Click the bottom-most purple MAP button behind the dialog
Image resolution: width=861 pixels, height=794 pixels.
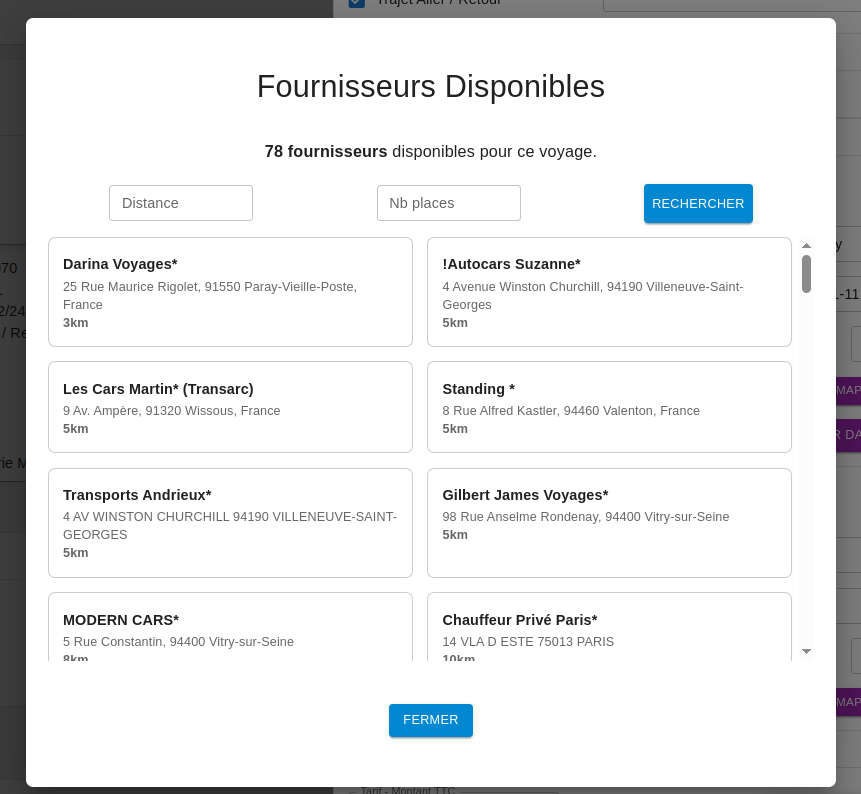(x=848, y=702)
